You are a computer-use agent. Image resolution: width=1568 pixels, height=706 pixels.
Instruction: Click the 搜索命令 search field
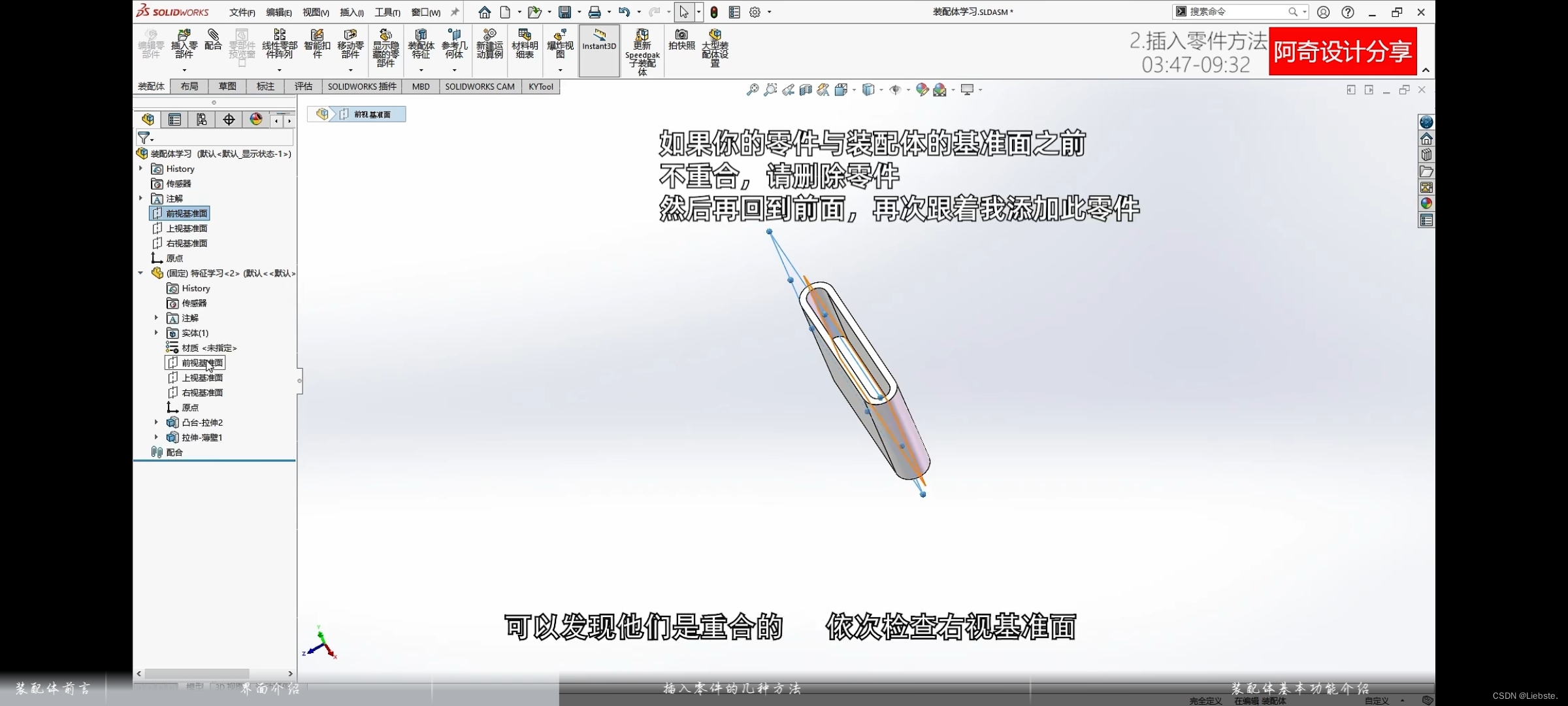tap(1235, 12)
